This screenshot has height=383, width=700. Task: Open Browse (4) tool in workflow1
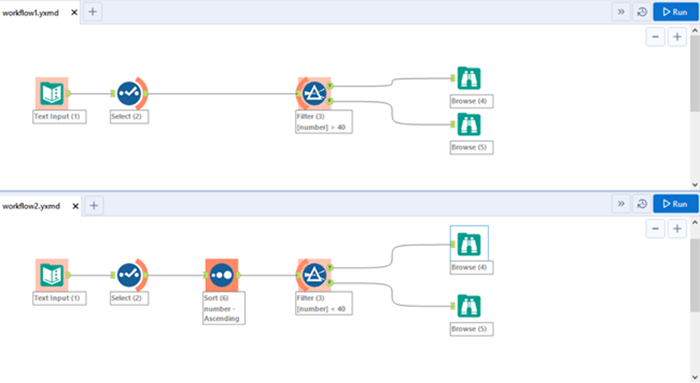469,78
